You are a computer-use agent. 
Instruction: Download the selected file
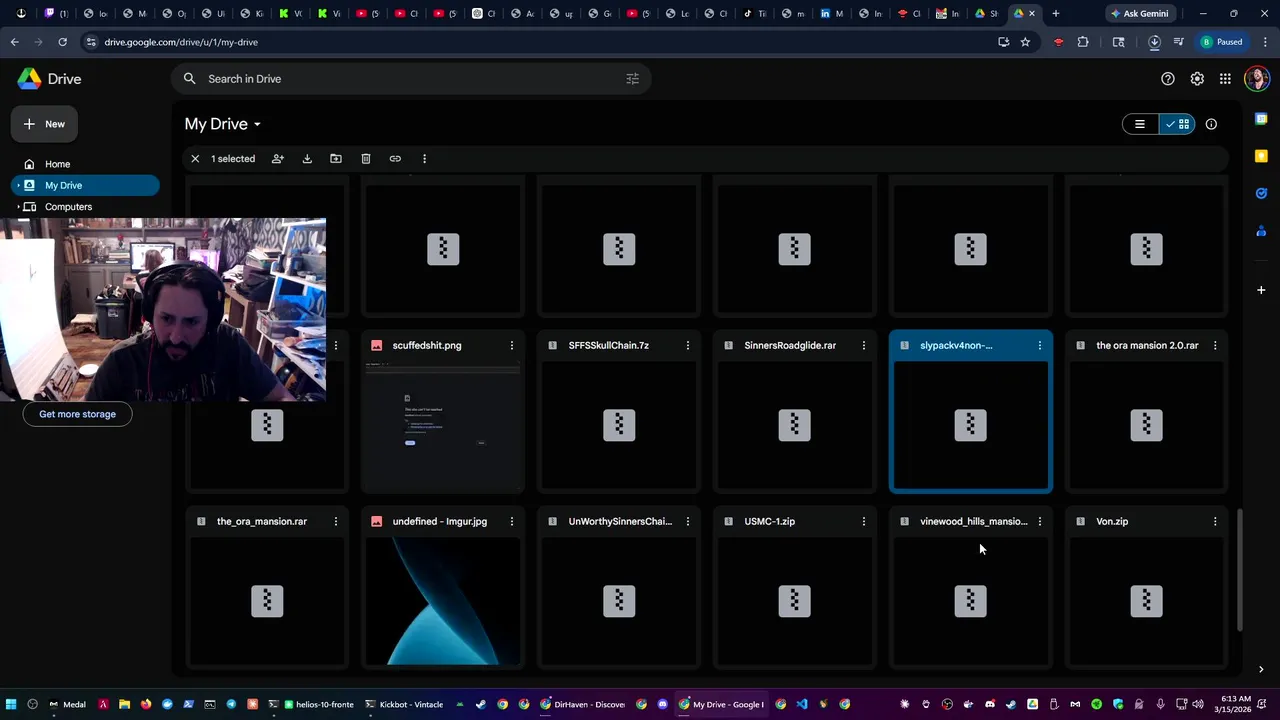click(x=307, y=159)
